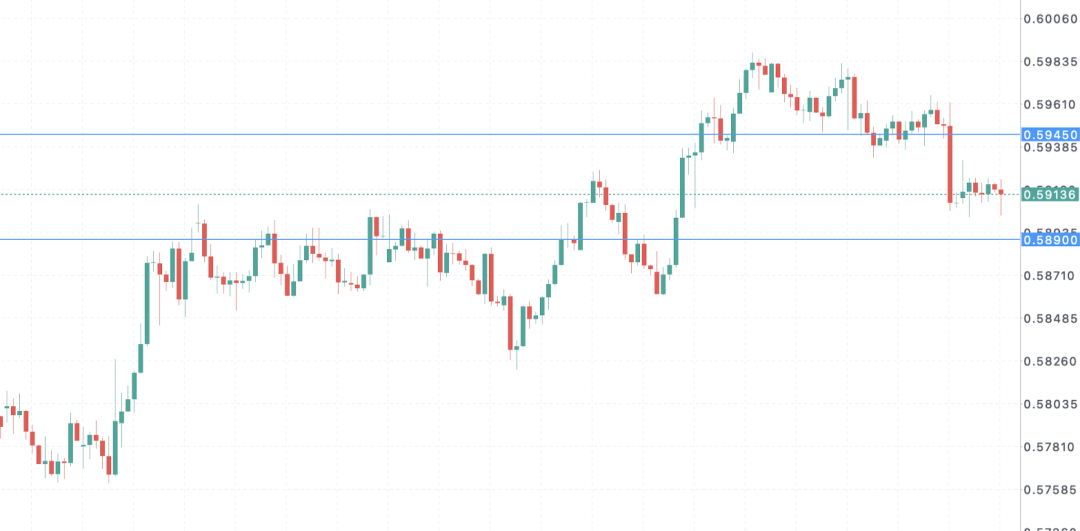Click the 0.57585 price axis label
The width and height of the screenshot is (1080, 531).
(1050, 490)
